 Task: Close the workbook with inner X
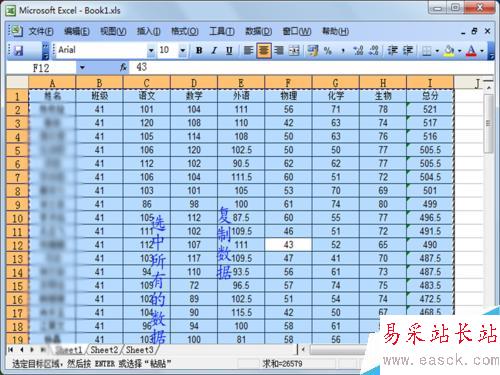[x=487, y=31]
